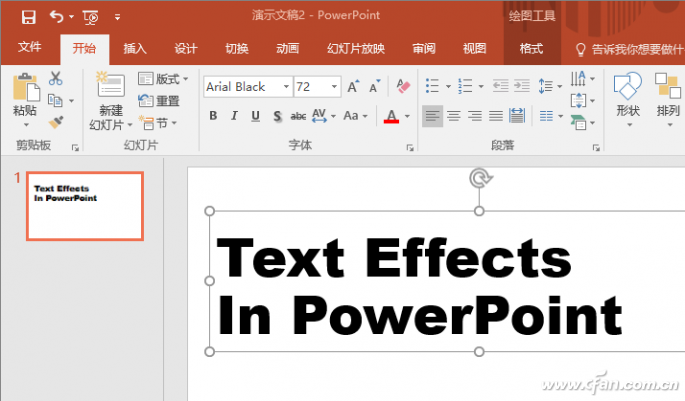Switch to the 切换 (Transitions) tab
The width and height of the screenshot is (685, 401).
pos(237,48)
